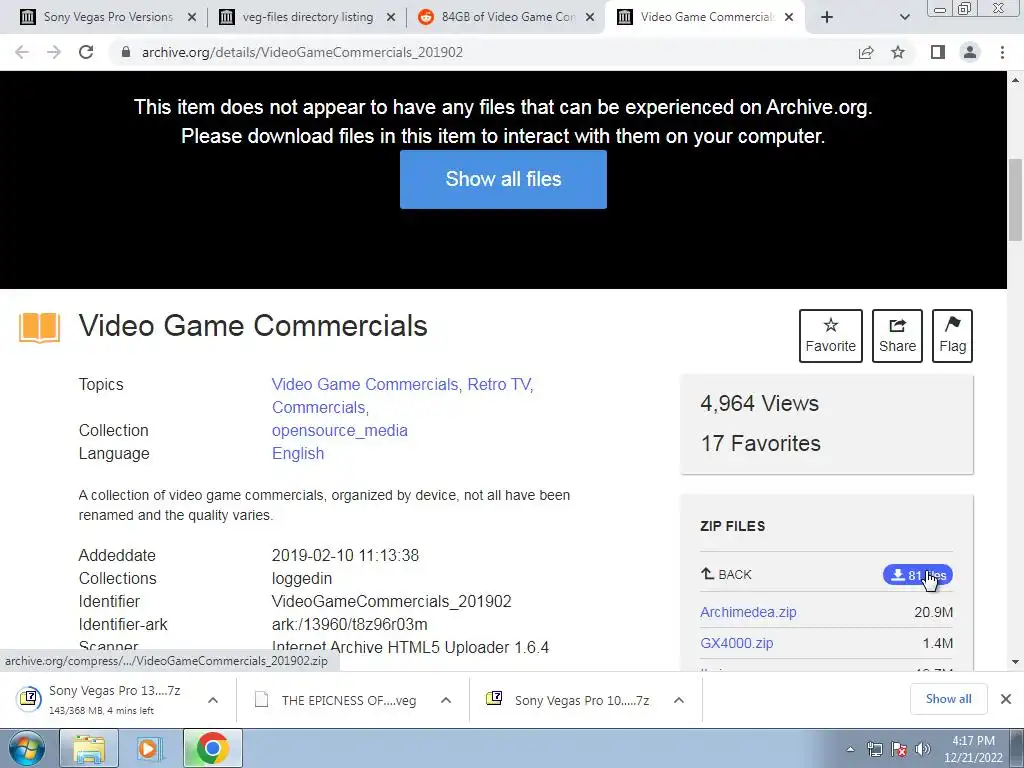Click the orange book texts icon

[39, 327]
